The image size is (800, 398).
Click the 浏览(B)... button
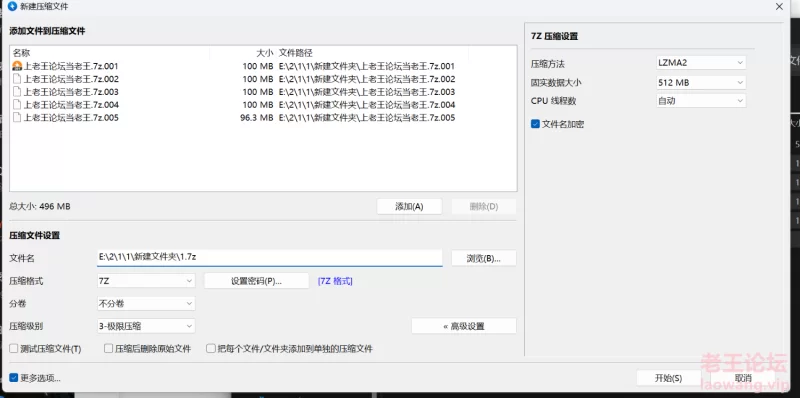(484, 258)
